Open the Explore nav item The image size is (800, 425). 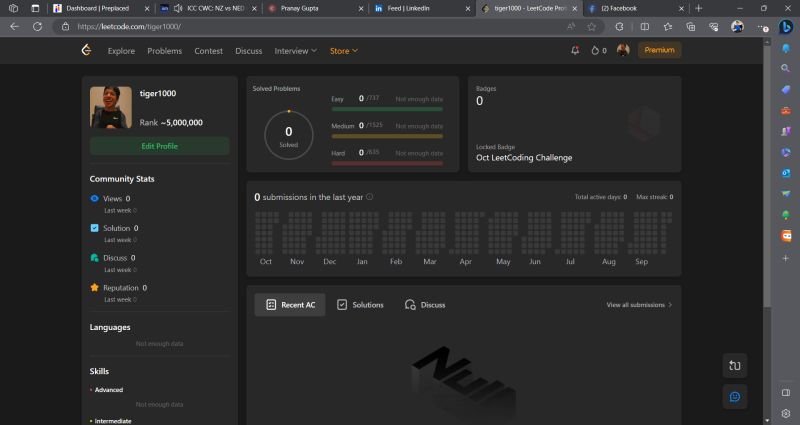tap(121, 51)
